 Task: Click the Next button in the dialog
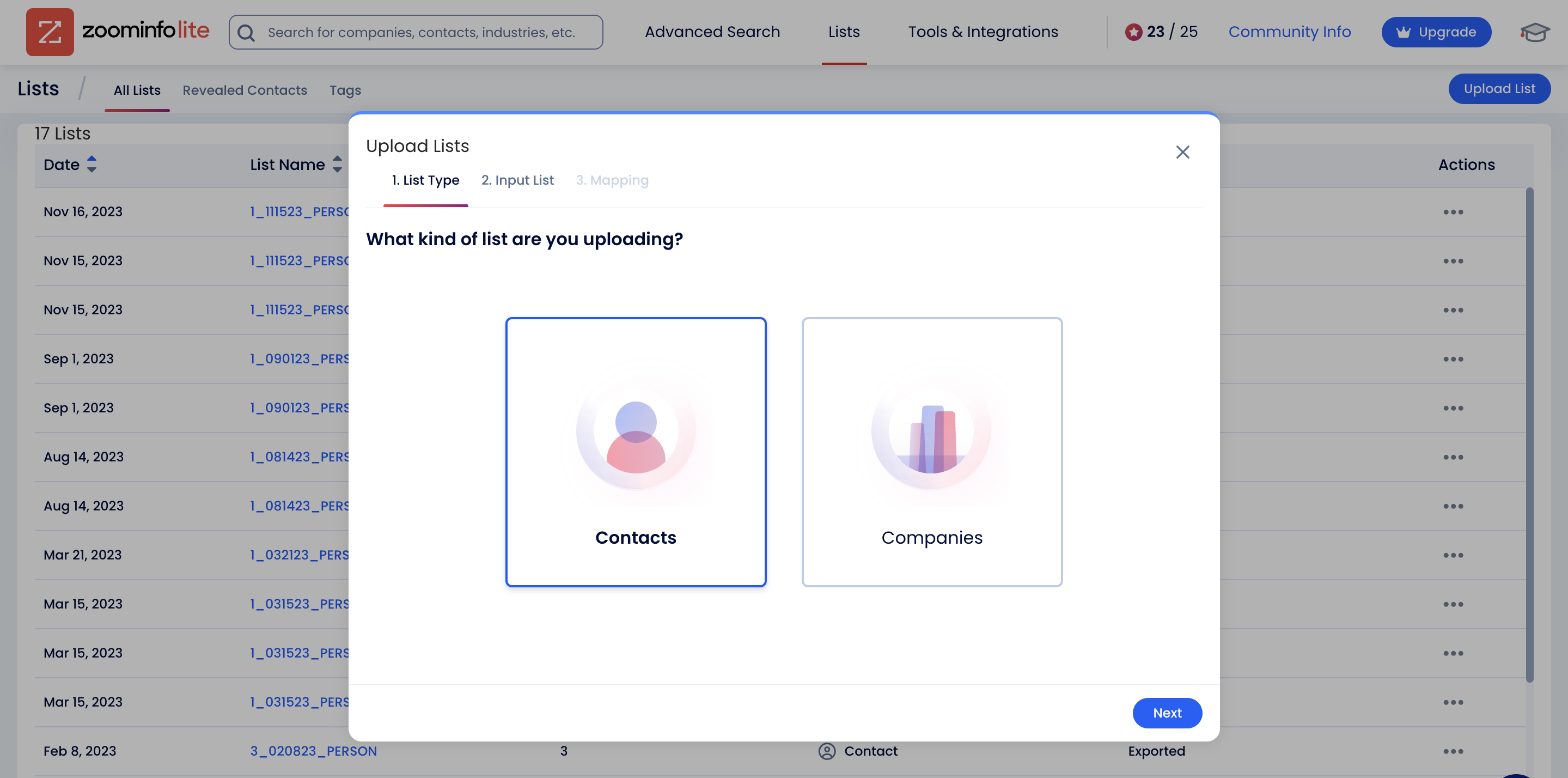(1167, 713)
